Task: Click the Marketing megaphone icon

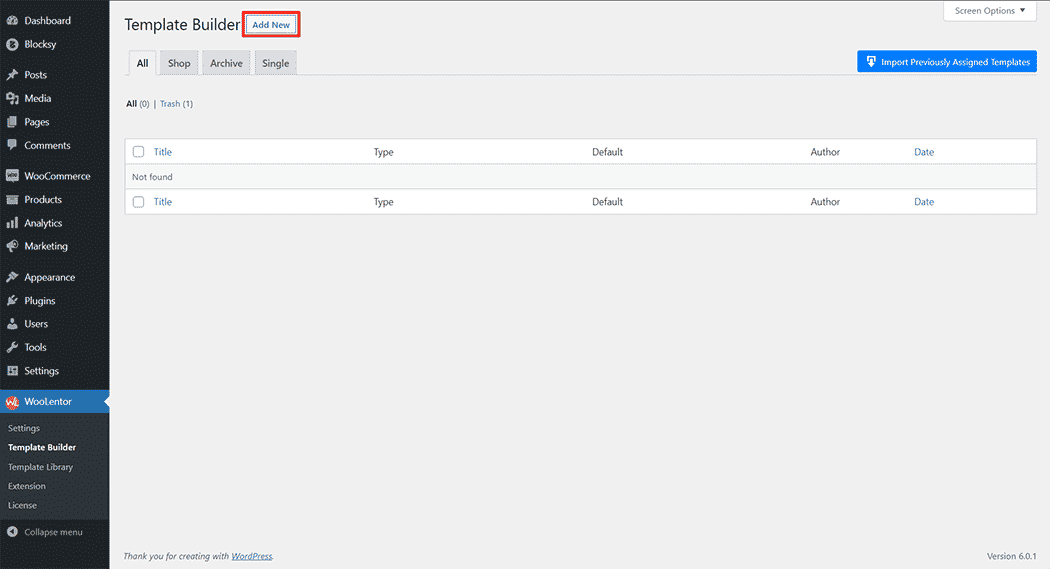Action: (x=12, y=246)
